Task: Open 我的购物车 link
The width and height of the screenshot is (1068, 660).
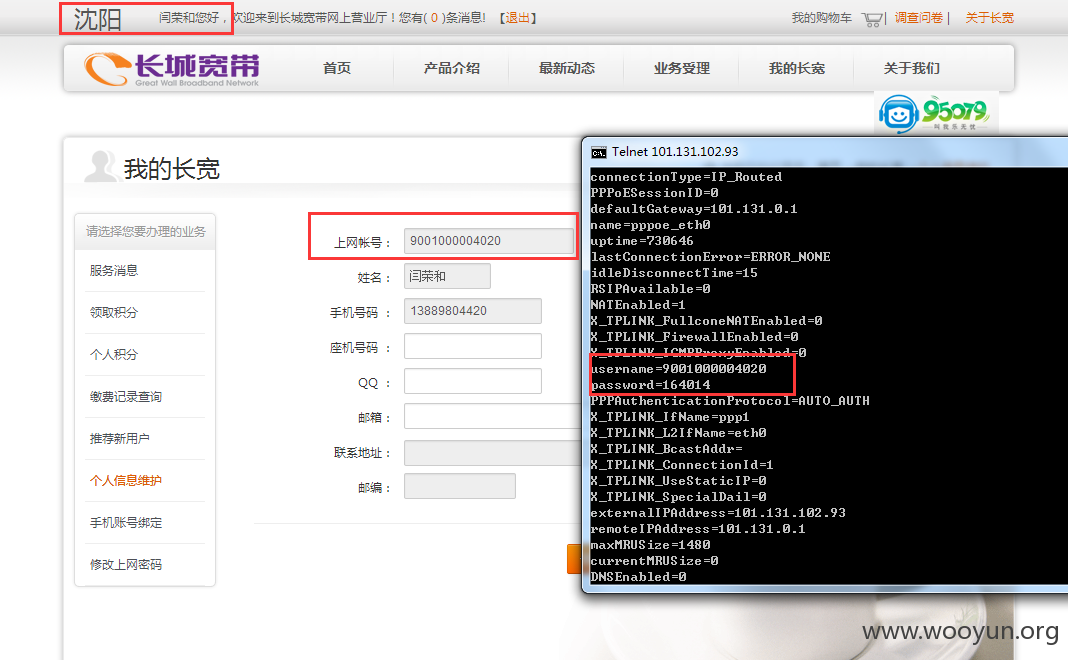Action: tap(821, 18)
